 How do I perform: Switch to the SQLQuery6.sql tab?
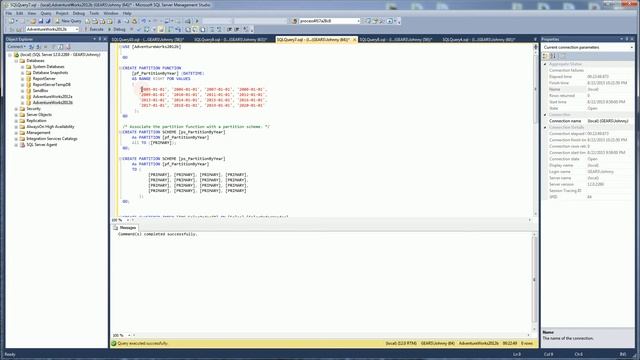(396, 40)
